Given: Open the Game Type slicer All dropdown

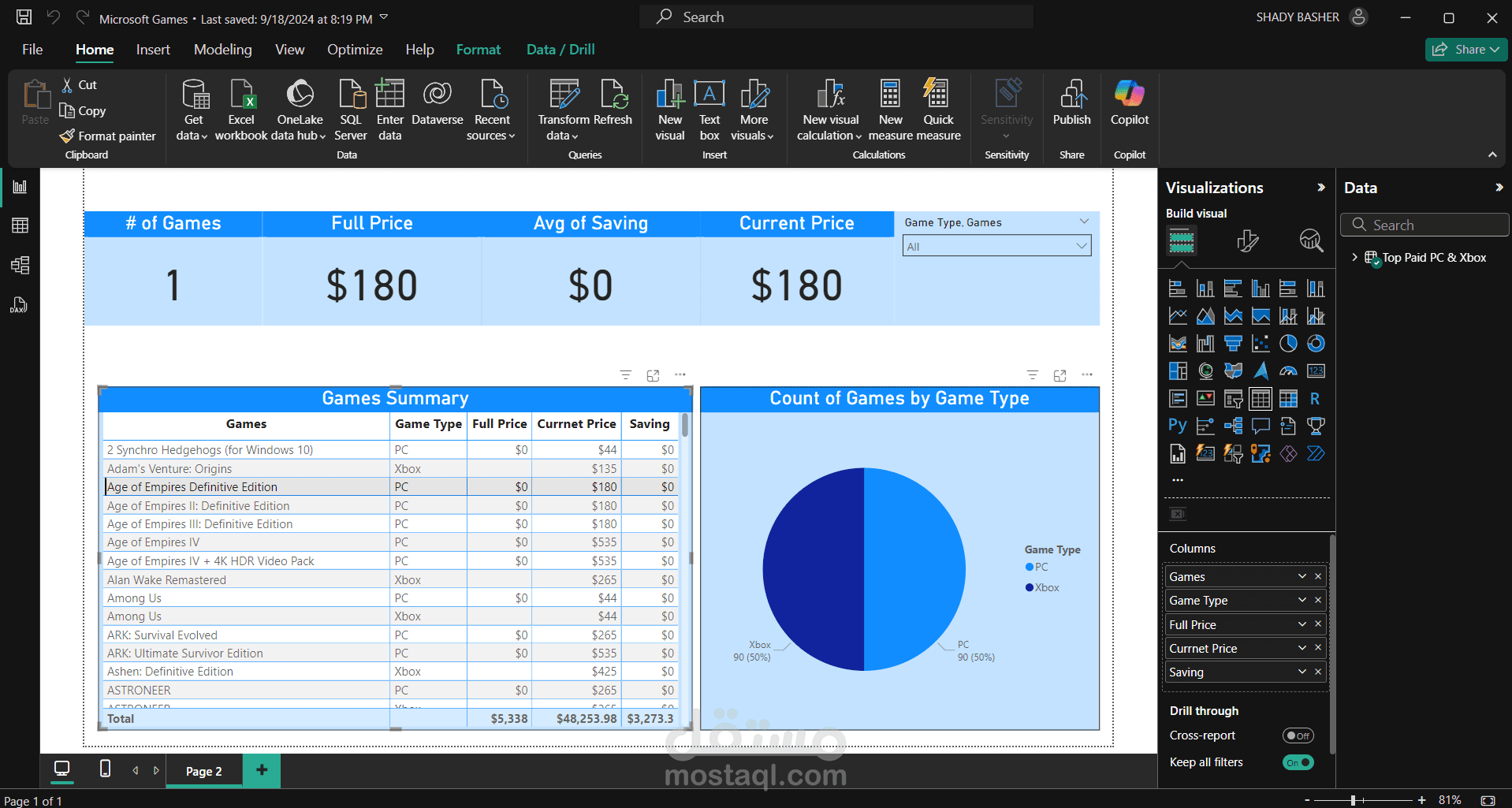Looking at the screenshot, I should point(996,246).
